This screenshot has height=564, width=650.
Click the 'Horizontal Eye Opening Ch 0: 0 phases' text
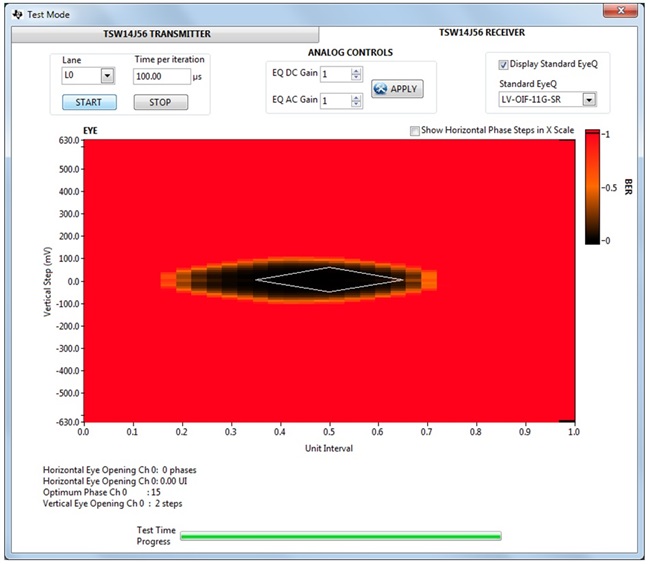(119, 470)
